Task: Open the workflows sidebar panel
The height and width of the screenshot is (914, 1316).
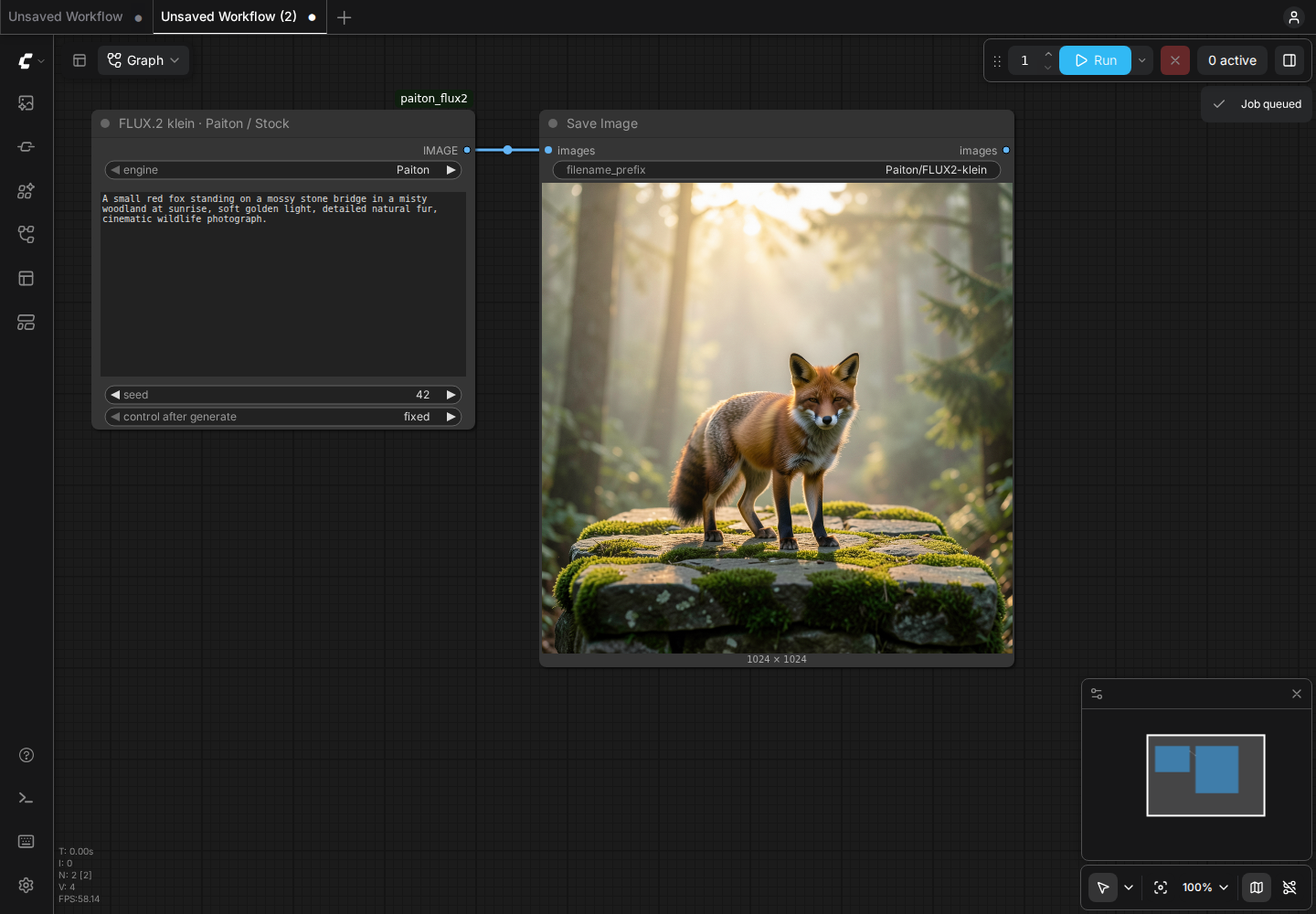Action: 27,235
